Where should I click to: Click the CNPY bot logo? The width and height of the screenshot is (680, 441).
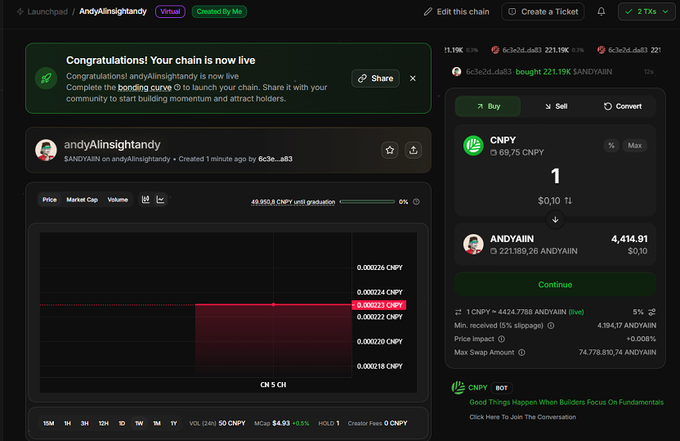458,388
